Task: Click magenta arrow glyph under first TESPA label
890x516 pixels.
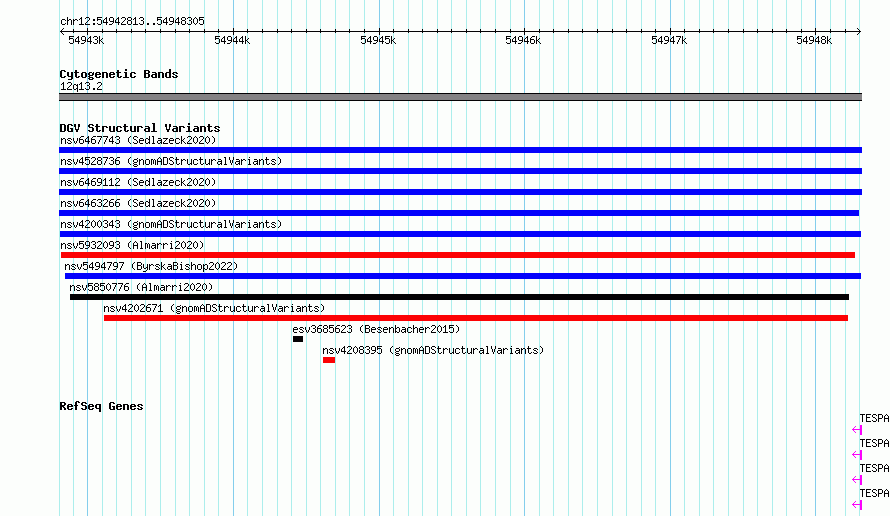Action: coord(857,430)
